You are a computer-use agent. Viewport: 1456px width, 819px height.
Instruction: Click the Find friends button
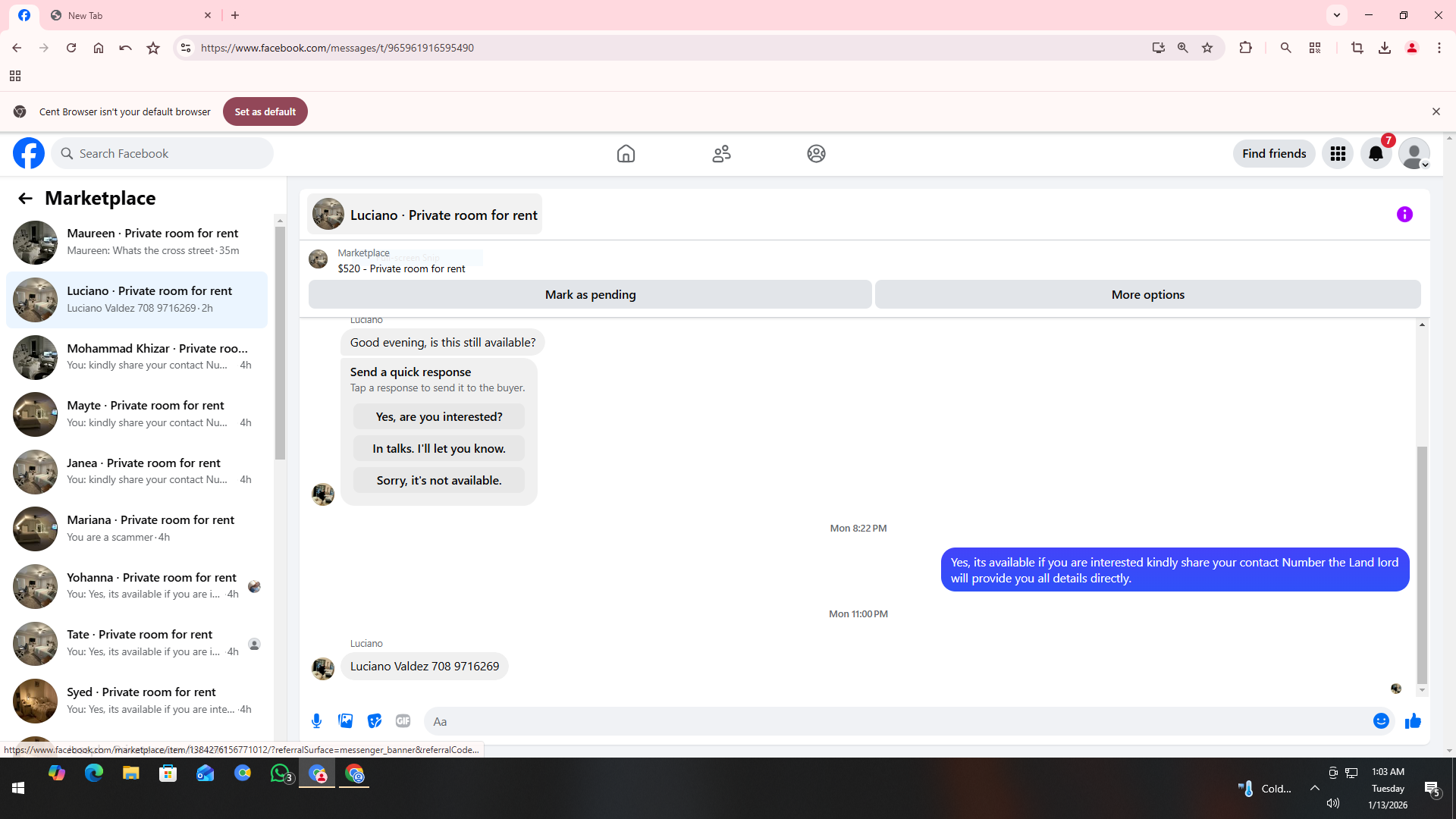[1274, 154]
